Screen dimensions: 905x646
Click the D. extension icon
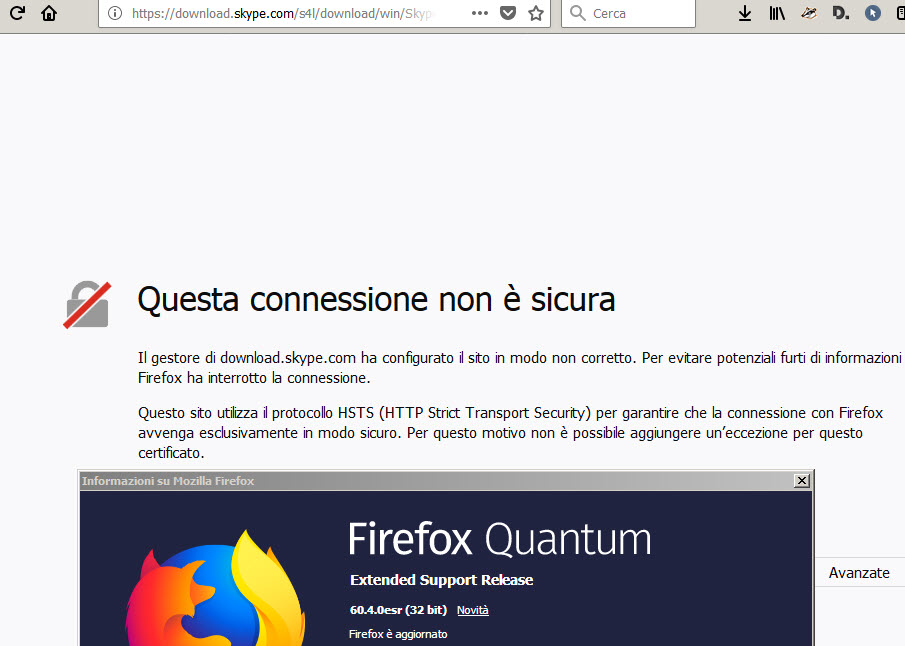click(840, 13)
